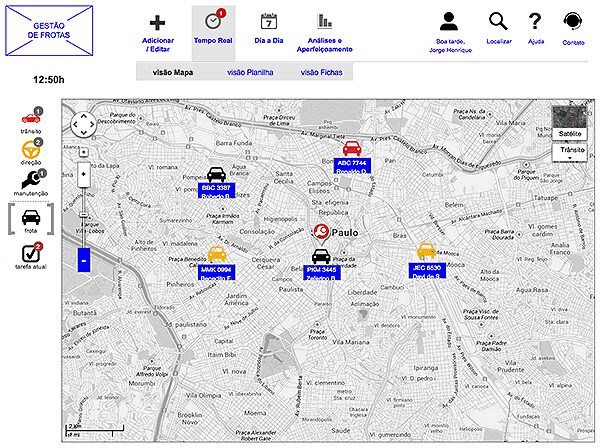600x448 pixels.
Task: Open the MMK 0994 vehicle label
Action: (x=217, y=273)
